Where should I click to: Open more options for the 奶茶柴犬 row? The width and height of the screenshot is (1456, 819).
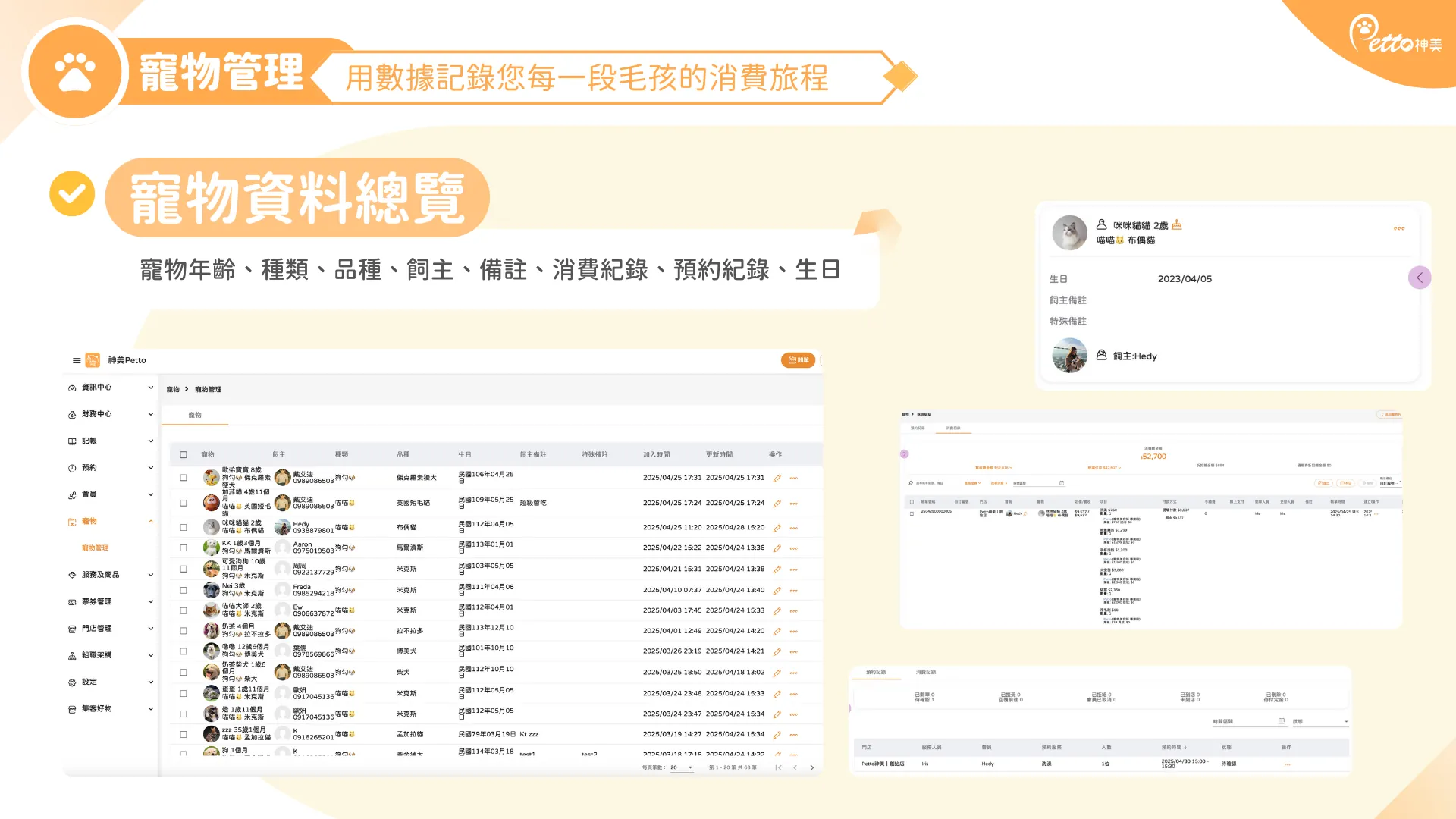(x=794, y=673)
